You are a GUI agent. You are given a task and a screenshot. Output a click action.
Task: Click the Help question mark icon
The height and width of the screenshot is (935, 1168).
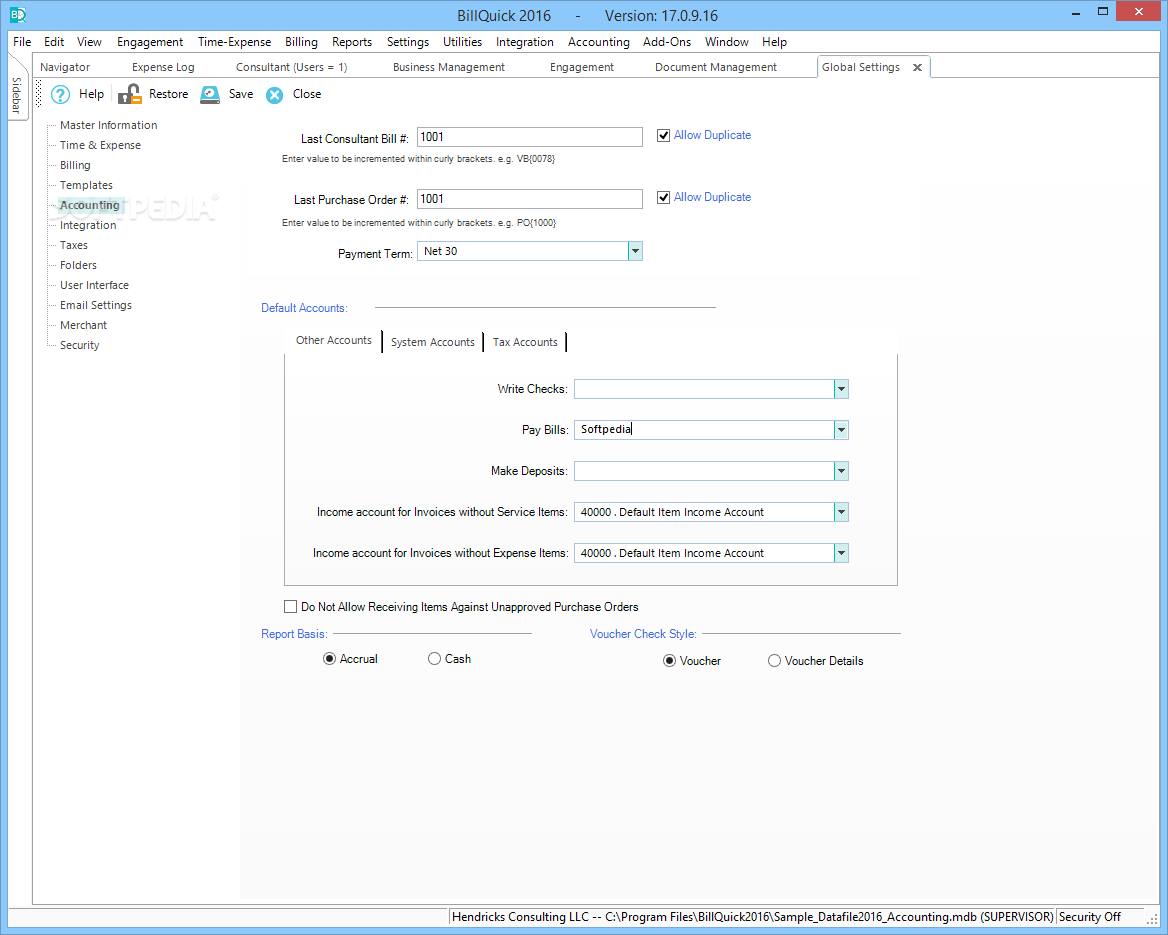point(60,95)
